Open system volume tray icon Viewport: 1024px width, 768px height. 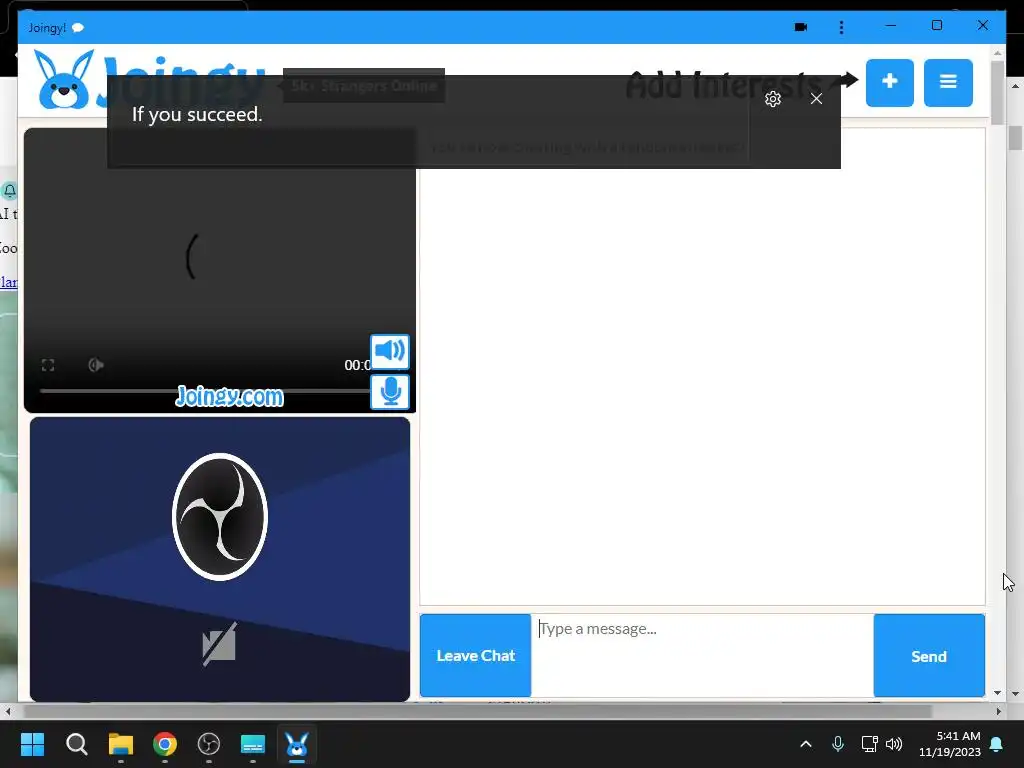point(894,744)
